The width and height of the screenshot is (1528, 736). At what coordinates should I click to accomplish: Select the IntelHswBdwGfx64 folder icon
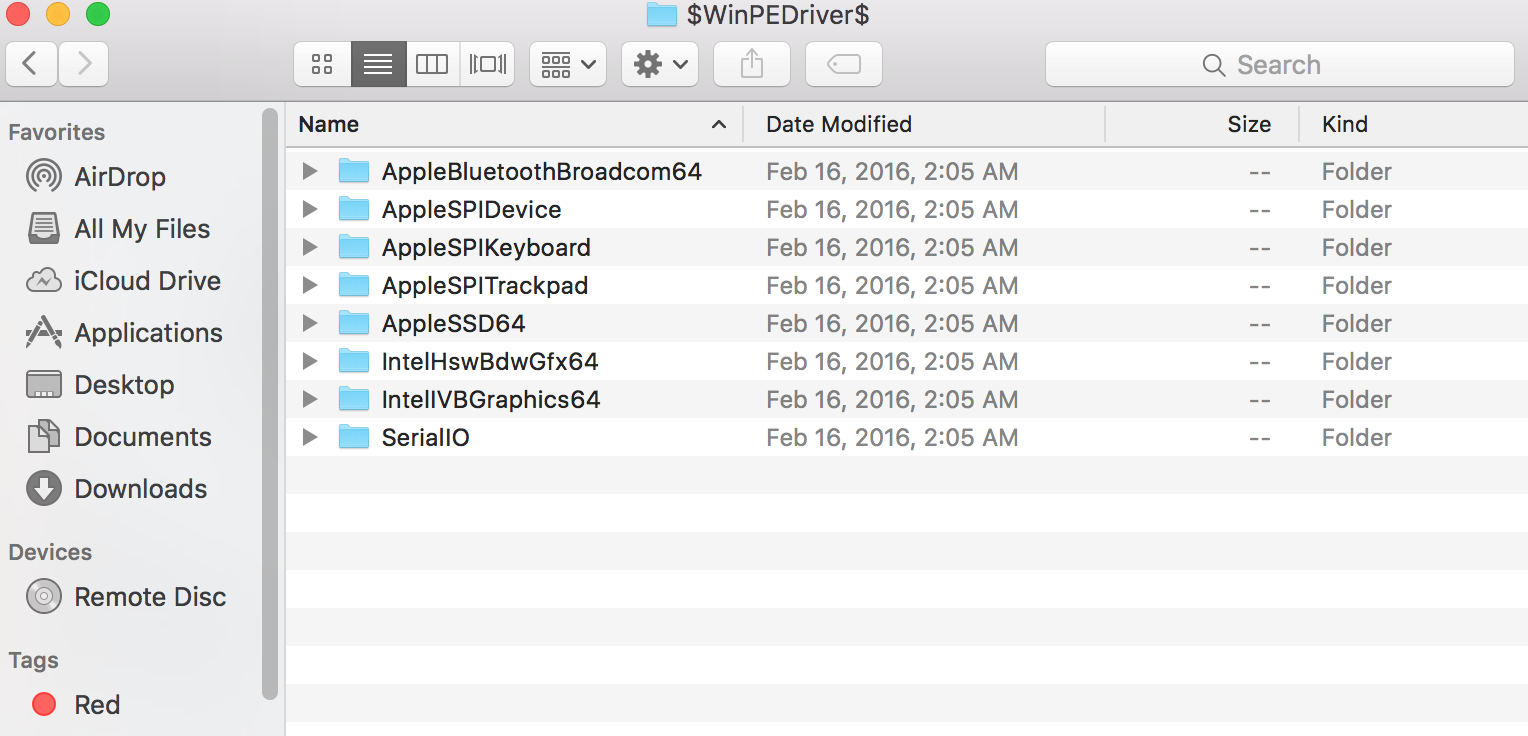pyautogui.click(x=354, y=361)
